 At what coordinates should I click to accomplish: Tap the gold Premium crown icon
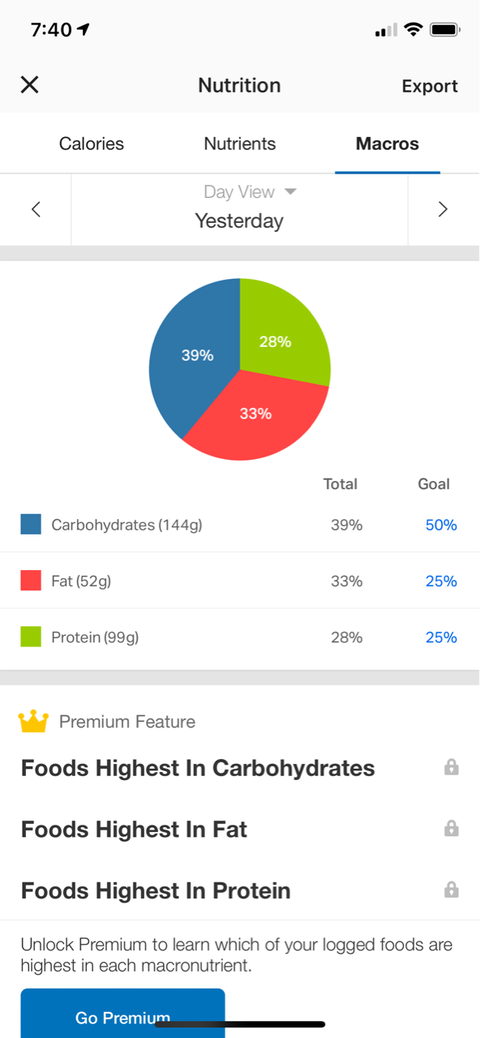point(33,722)
